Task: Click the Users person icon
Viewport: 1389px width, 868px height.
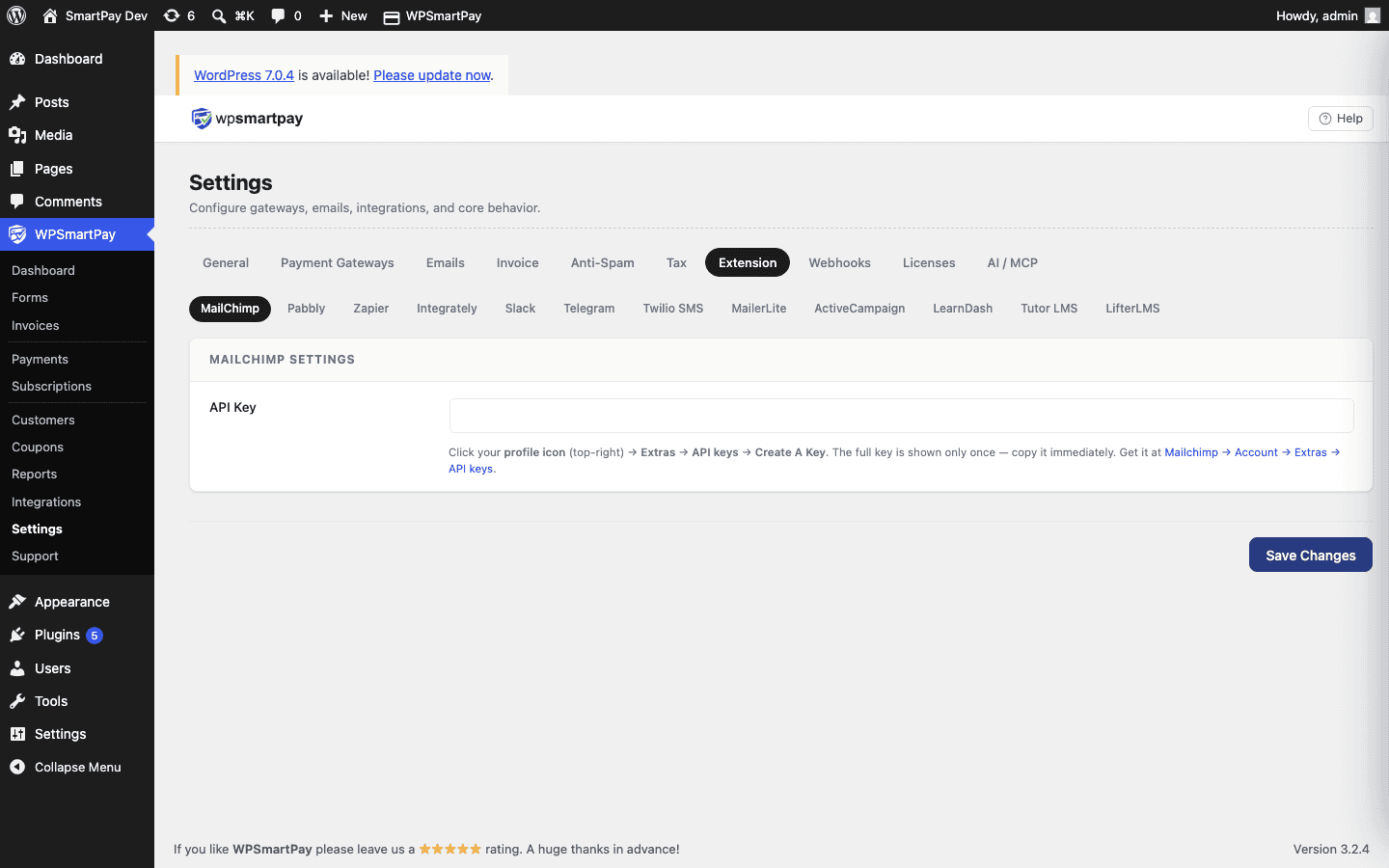Action: coord(17,668)
